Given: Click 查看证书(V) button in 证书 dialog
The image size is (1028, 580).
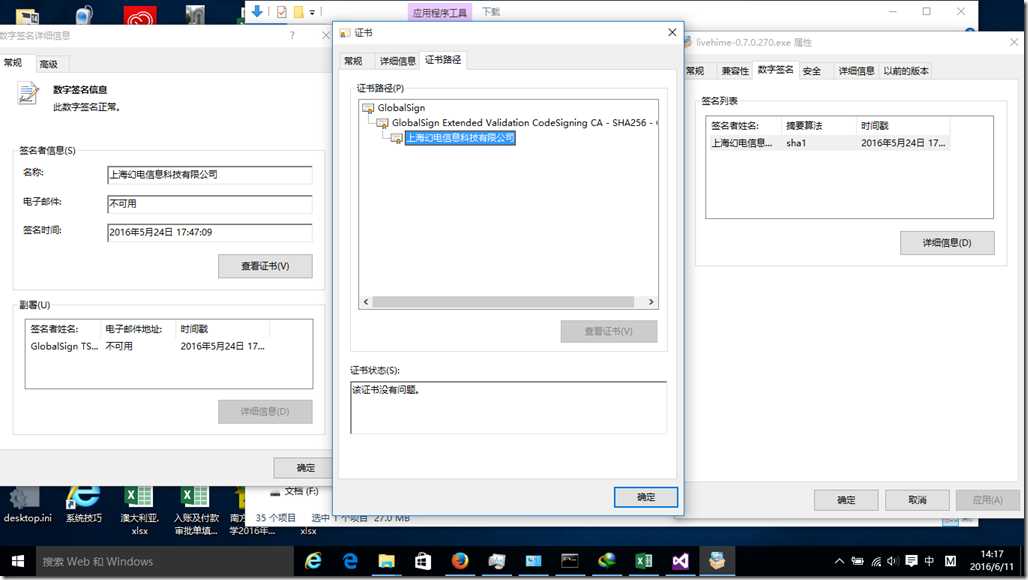Looking at the screenshot, I should (x=608, y=332).
